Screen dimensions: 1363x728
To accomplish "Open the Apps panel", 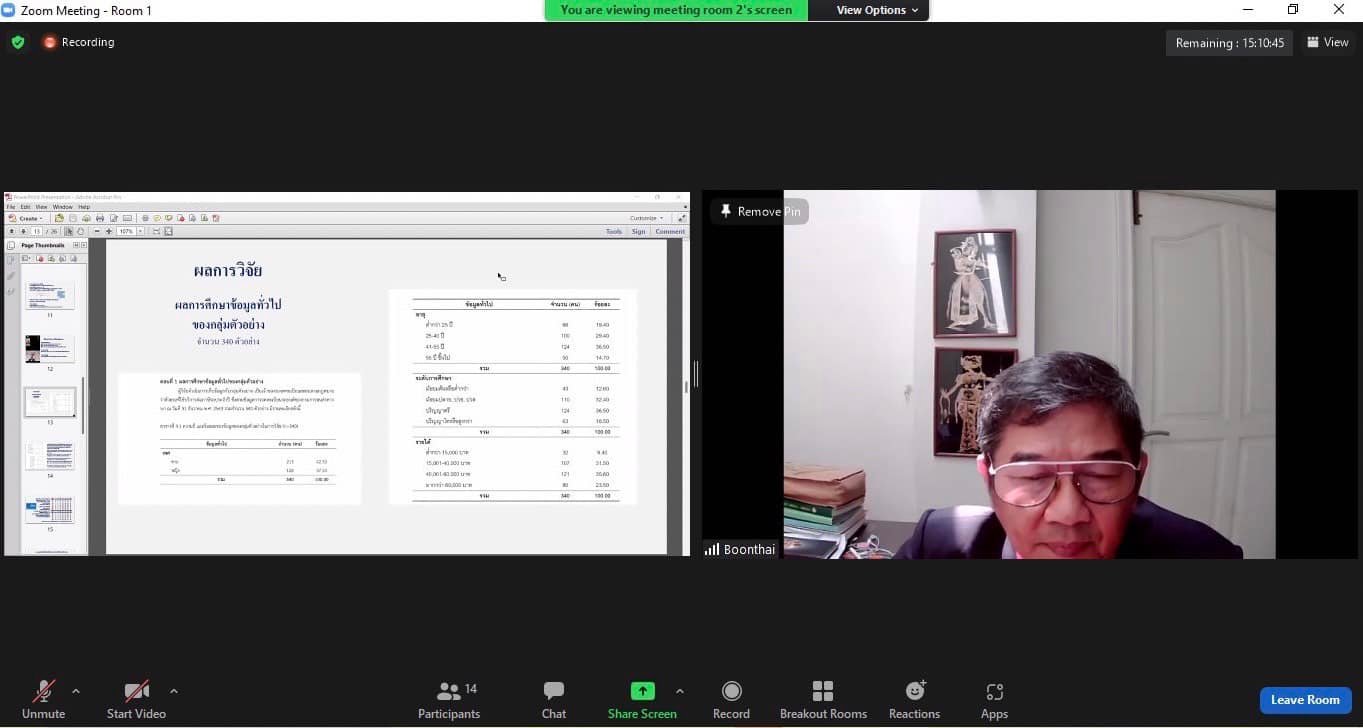I will point(994,691).
